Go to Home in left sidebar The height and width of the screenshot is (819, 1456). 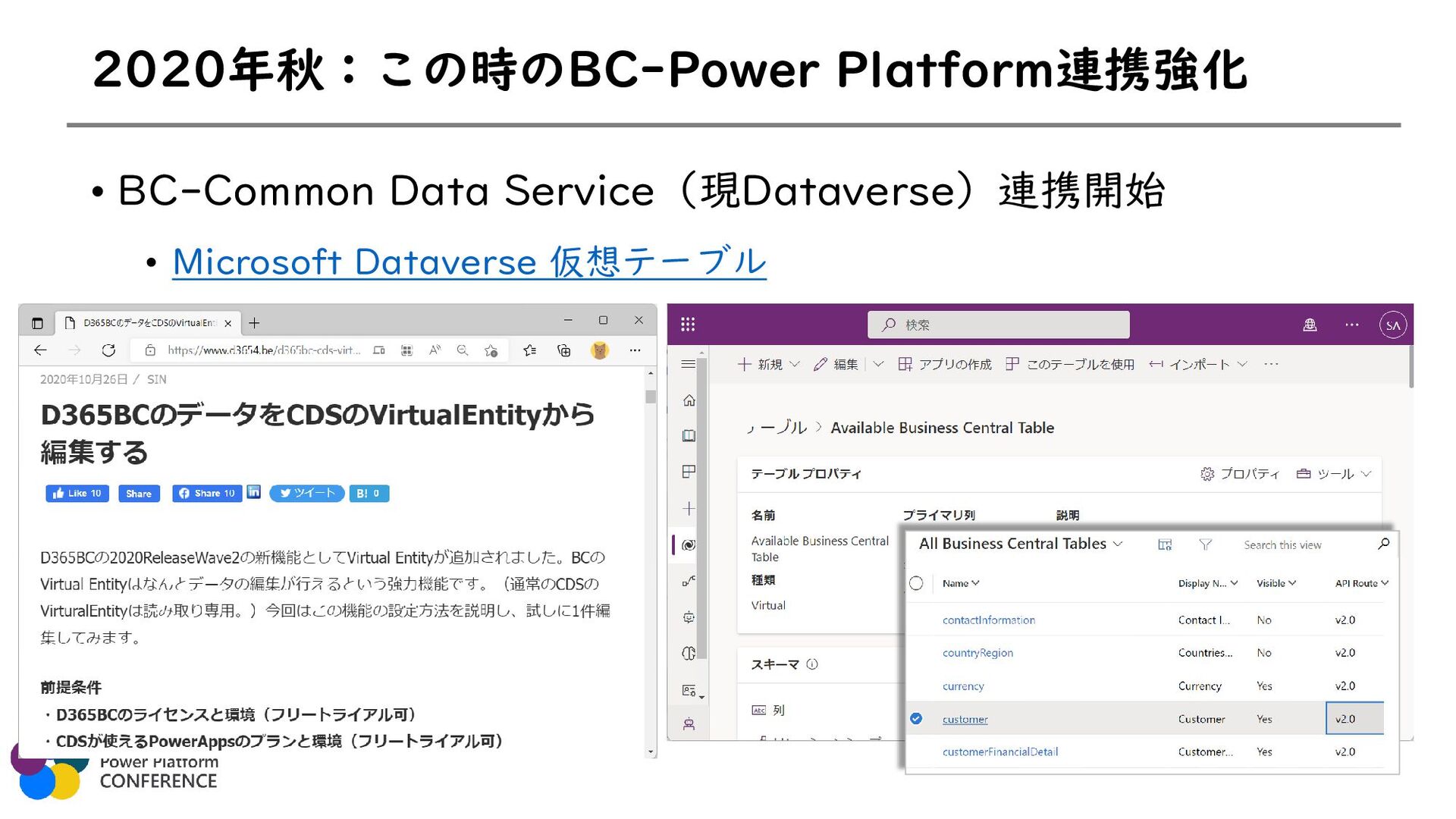point(689,400)
